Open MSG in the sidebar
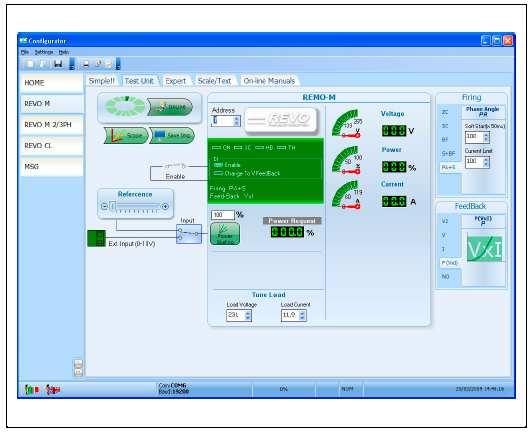Viewport: 531px width, 433px height. 52,167
